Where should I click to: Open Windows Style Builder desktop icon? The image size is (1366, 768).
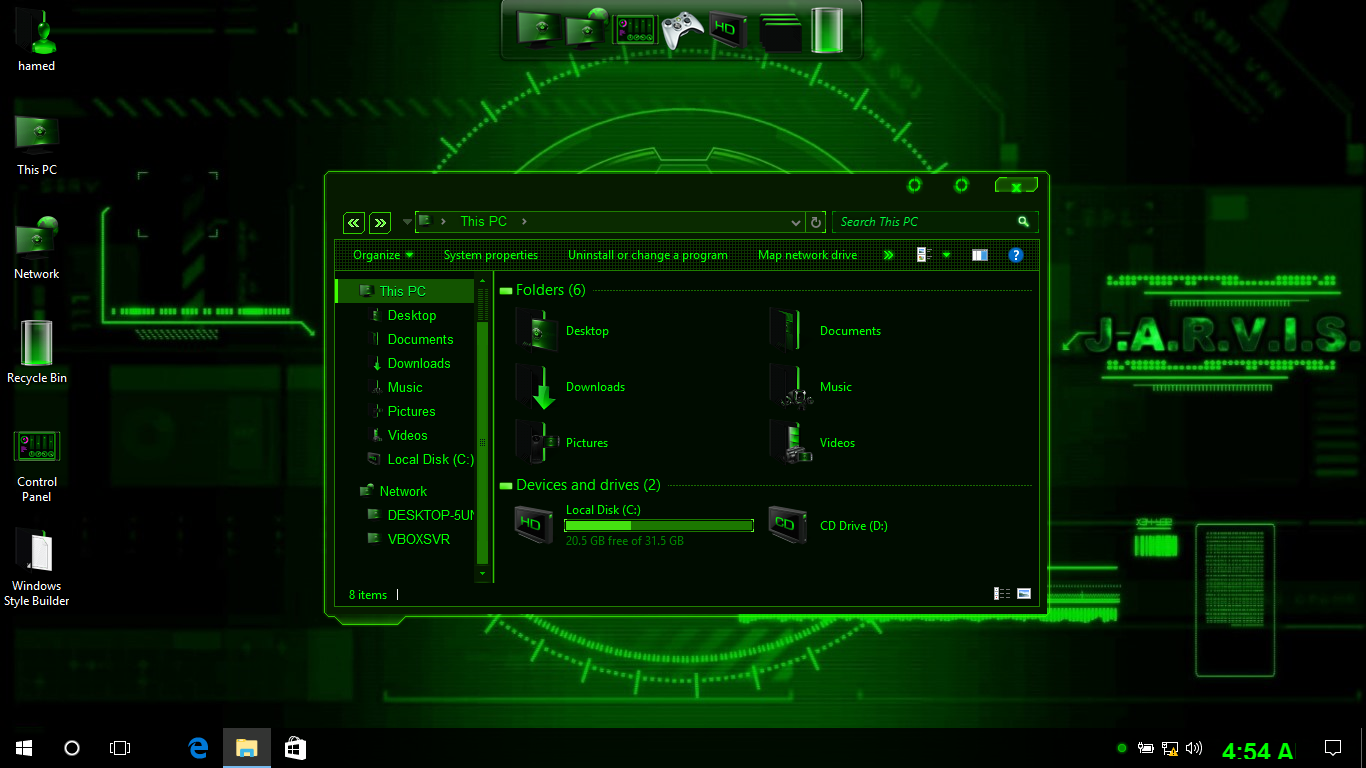click(37, 552)
